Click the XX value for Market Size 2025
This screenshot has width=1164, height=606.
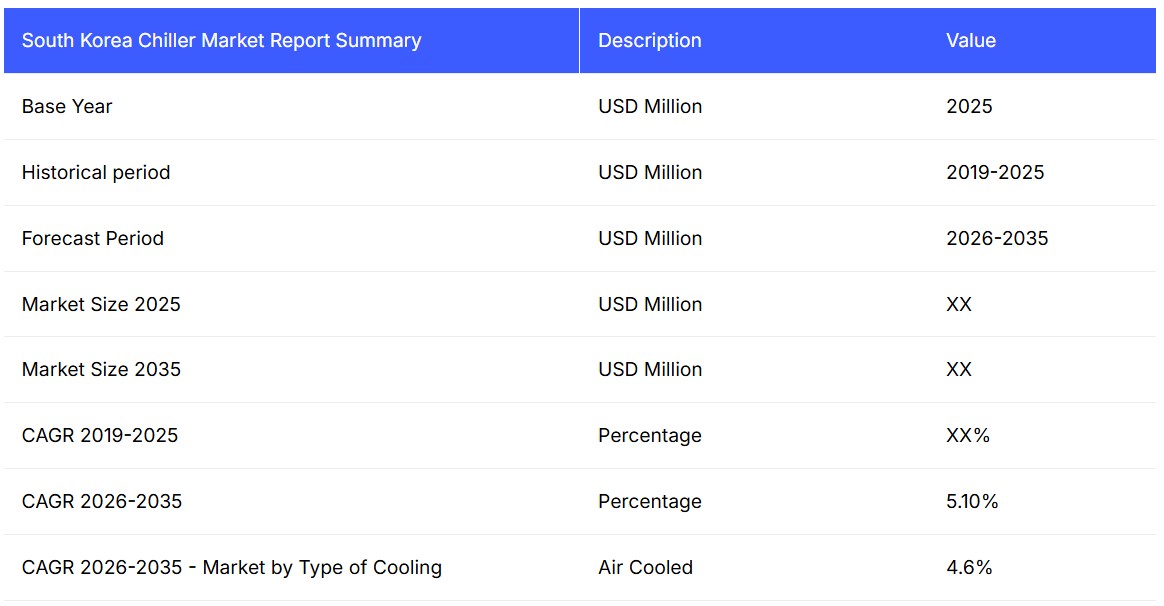(959, 305)
